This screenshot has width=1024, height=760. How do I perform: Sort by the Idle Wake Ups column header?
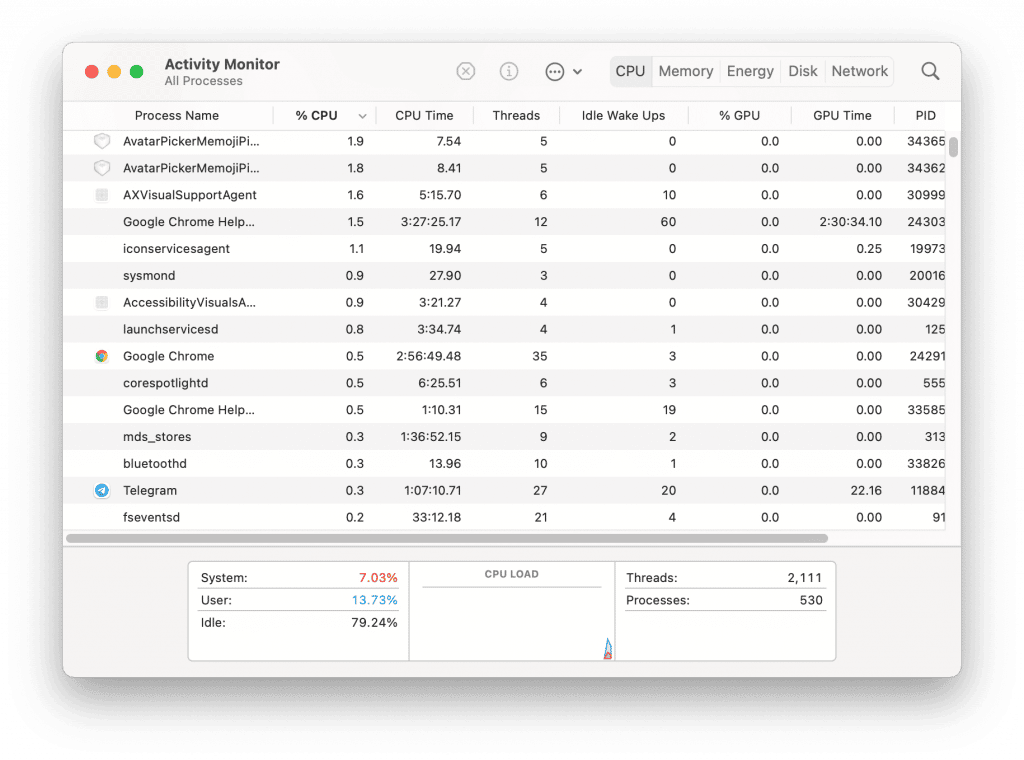(623, 116)
